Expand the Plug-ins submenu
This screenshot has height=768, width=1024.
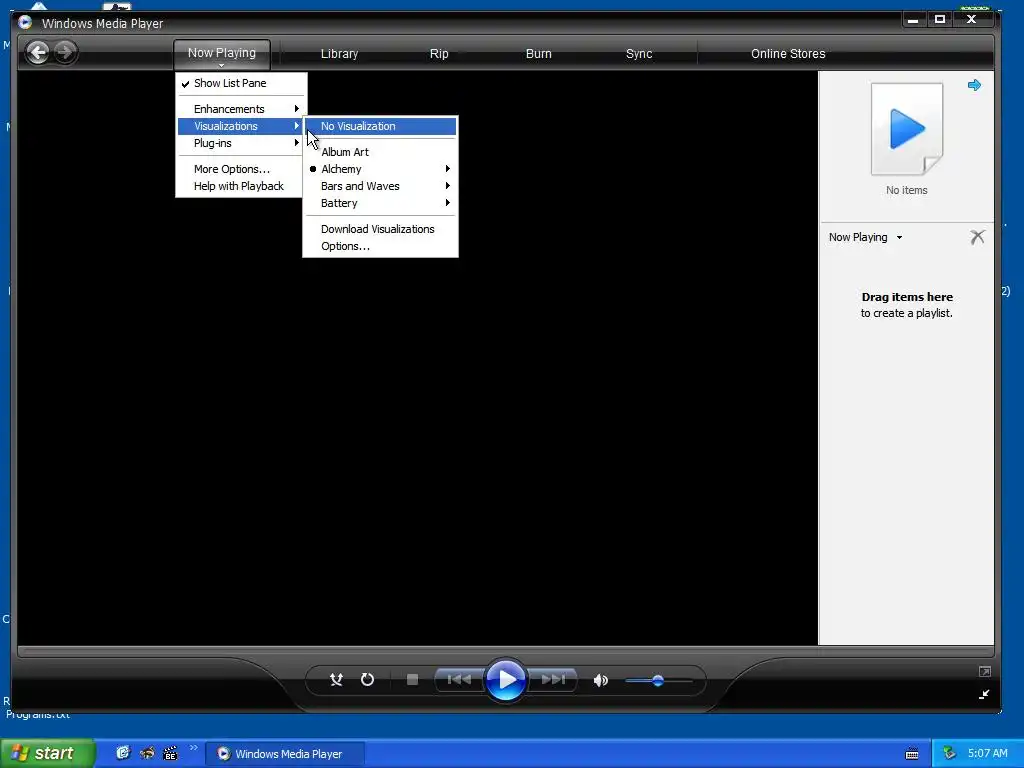coord(242,143)
